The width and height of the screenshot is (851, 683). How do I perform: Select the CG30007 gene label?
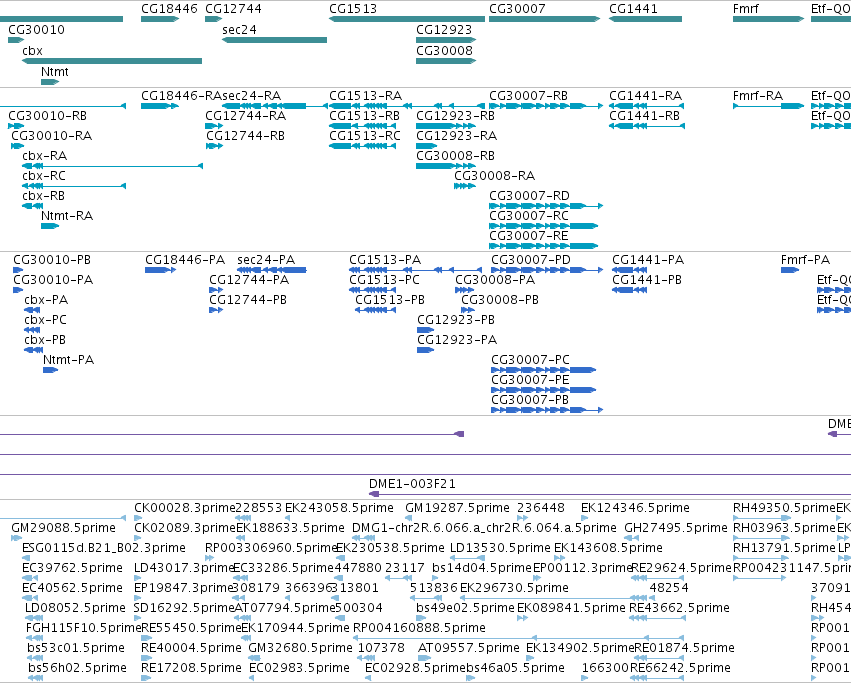coord(517,9)
